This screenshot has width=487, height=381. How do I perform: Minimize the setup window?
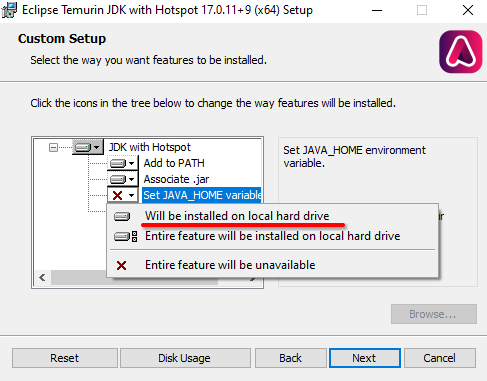point(377,10)
